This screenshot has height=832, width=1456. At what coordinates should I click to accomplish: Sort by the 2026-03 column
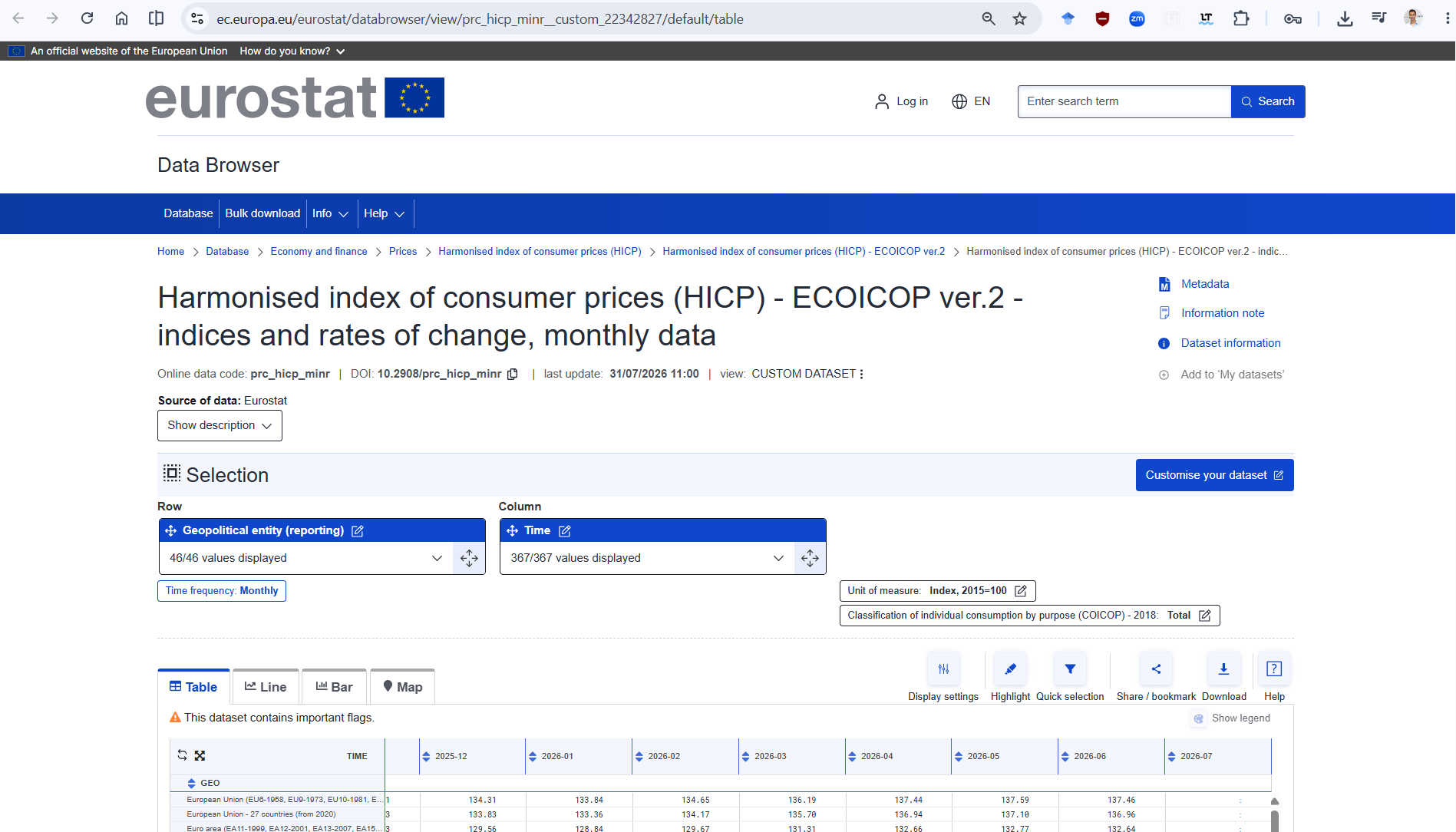click(745, 757)
